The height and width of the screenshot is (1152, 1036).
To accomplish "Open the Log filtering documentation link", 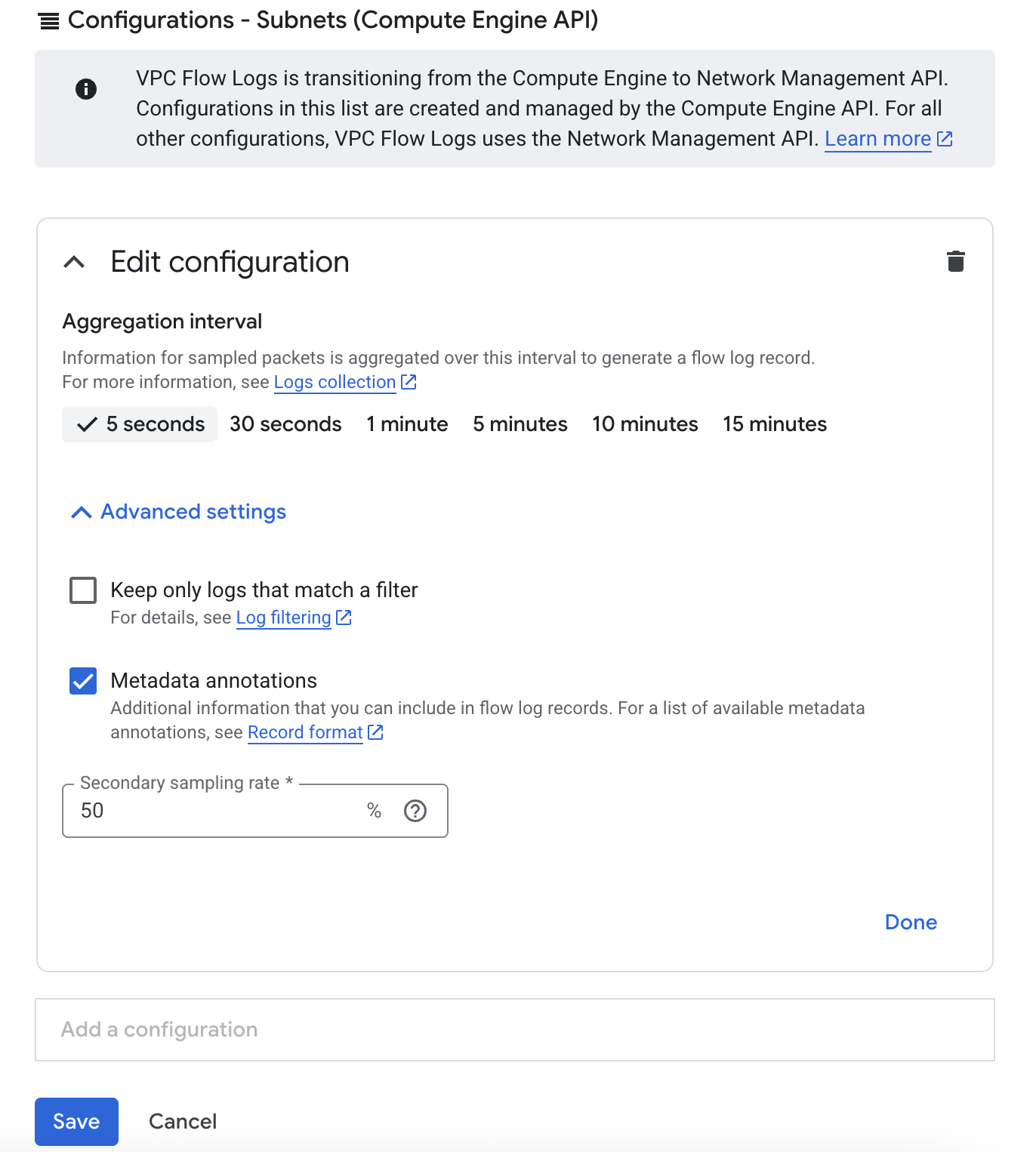I will (x=283, y=618).
